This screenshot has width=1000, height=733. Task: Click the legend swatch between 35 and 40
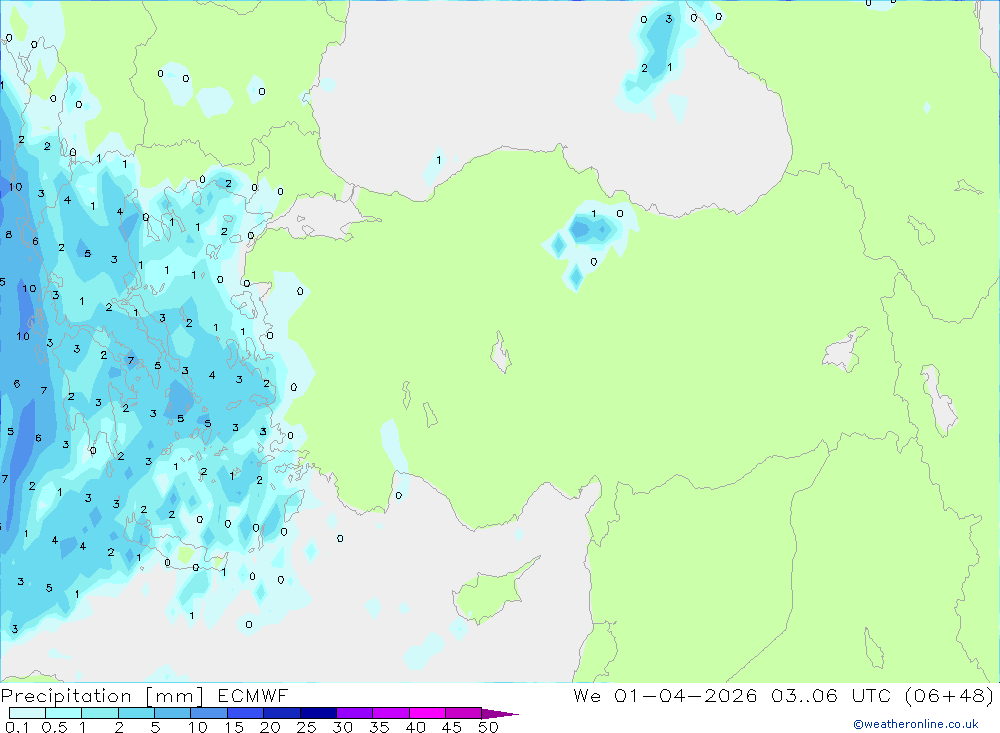click(x=391, y=713)
